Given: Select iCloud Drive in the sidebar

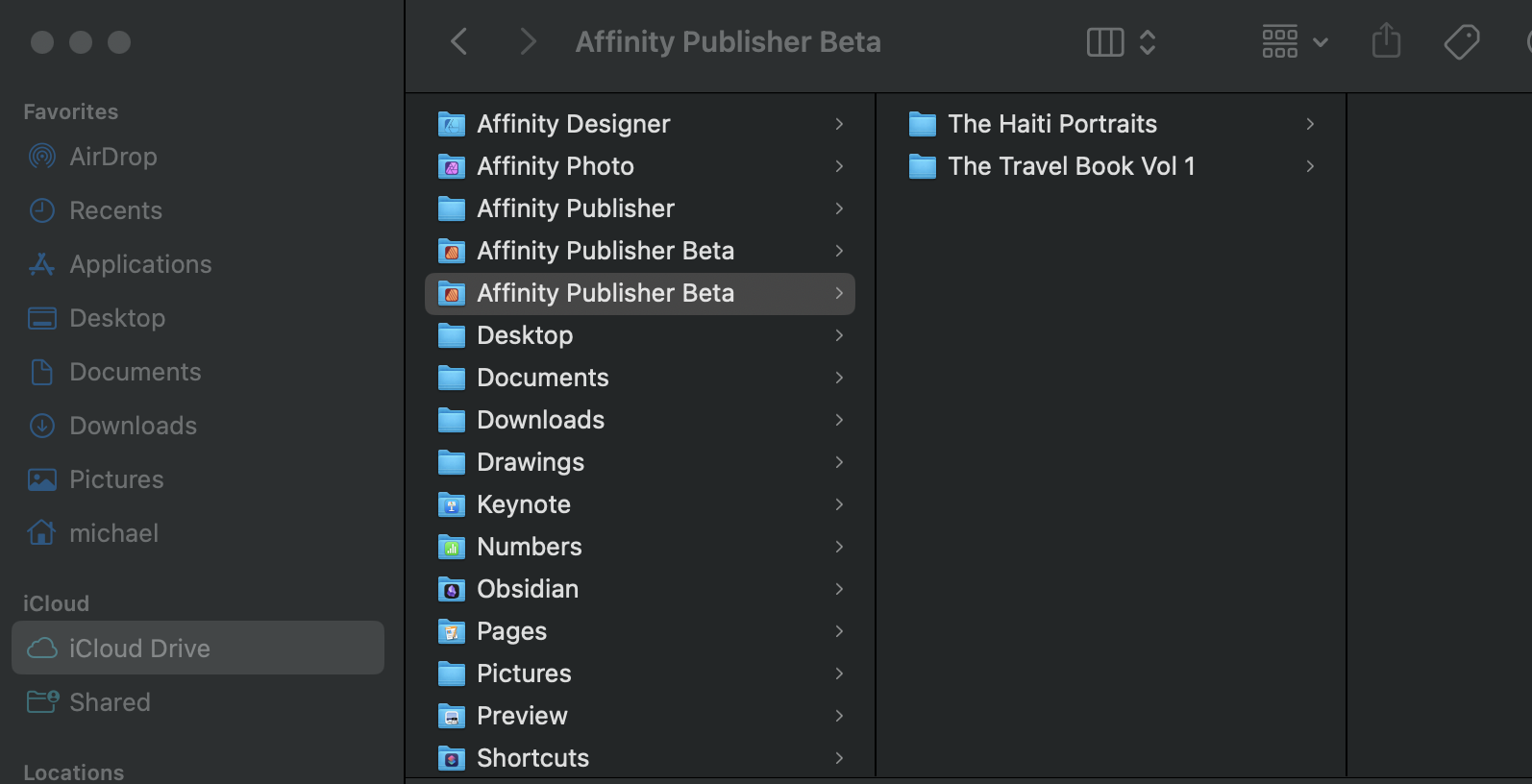Looking at the screenshot, I should tap(198, 649).
